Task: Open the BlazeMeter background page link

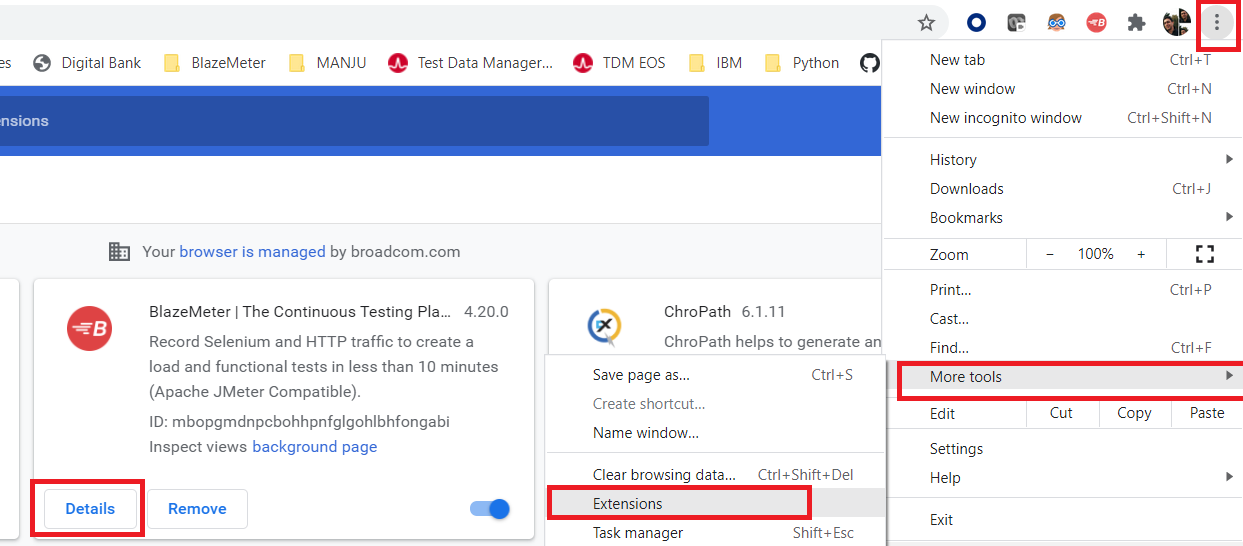Action: [x=315, y=447]
